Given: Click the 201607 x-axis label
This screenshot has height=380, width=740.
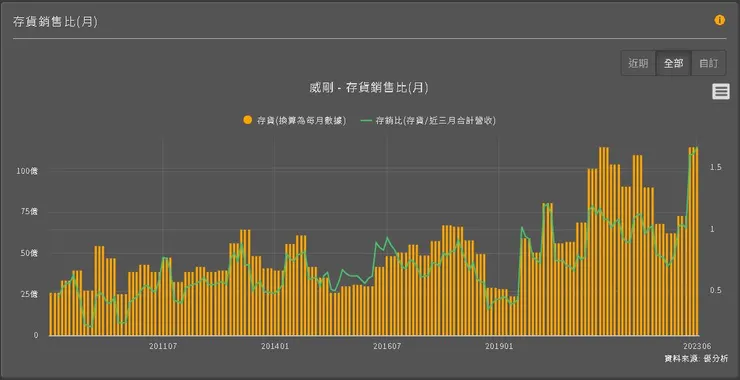Looking at the screenshot, I should 387,346.
